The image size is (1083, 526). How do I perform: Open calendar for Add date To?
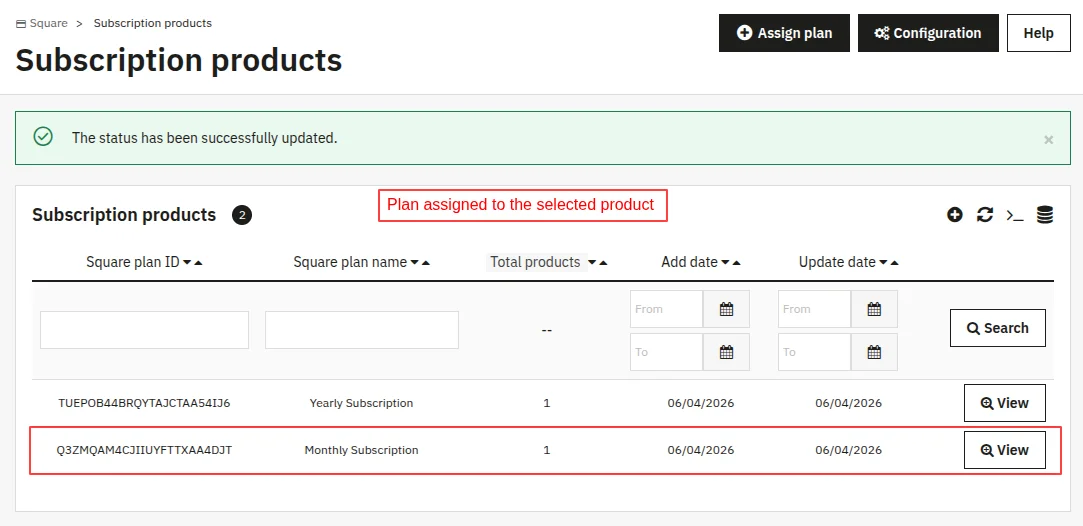click(x=726, y=352)
